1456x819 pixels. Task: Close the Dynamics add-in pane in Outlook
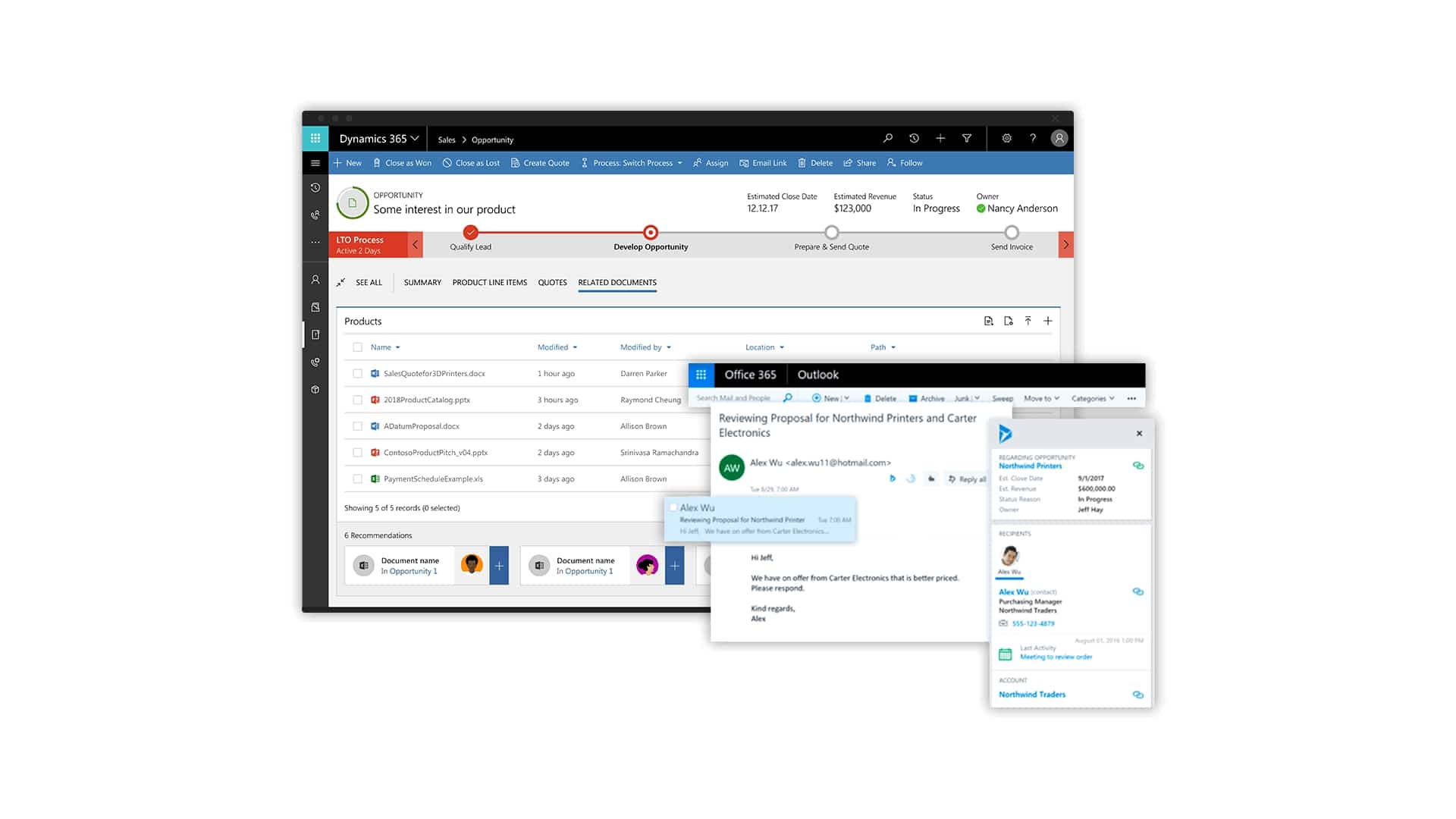1139,434
